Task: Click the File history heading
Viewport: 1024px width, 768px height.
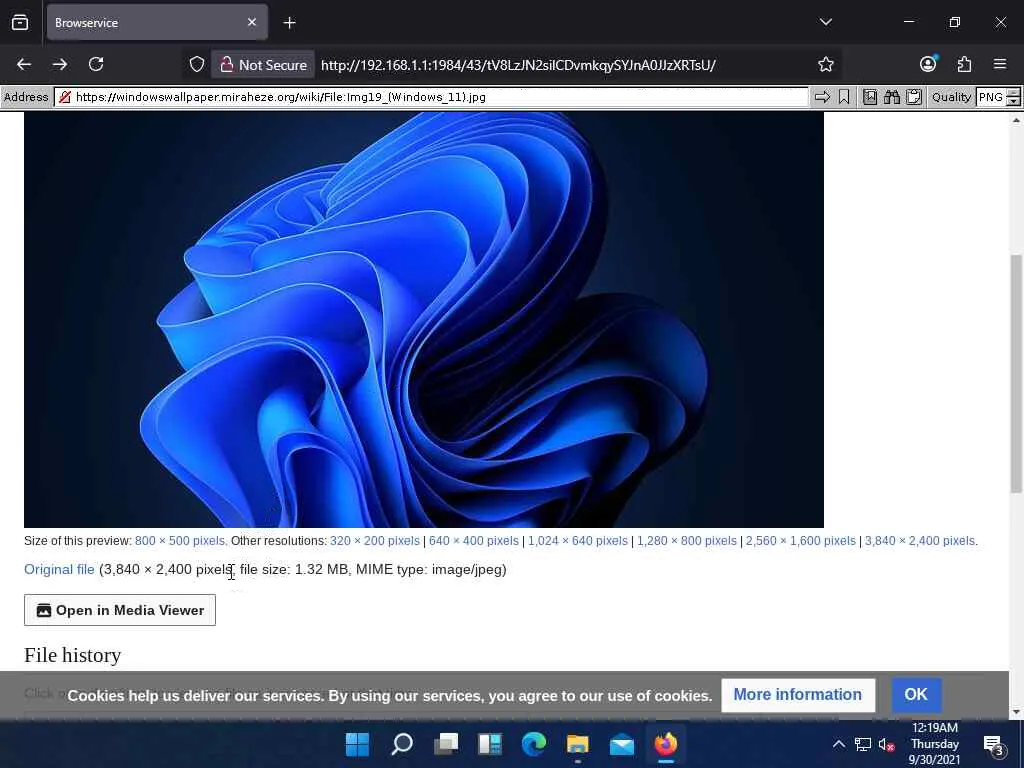Action: point(72,655)
